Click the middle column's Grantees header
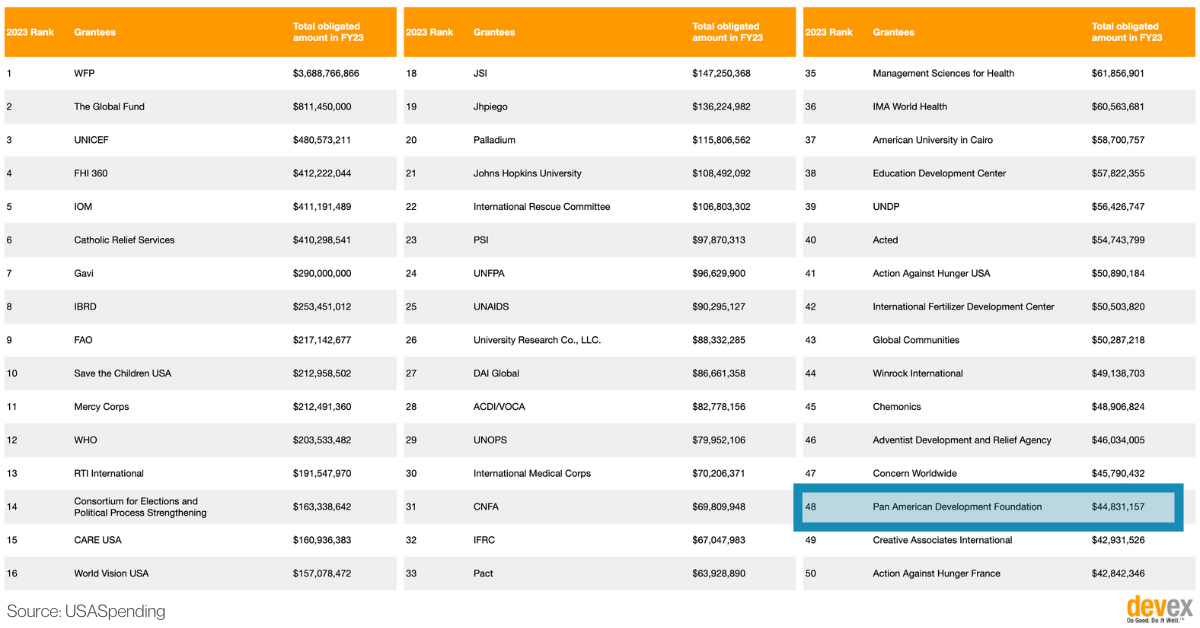Screen dimensions: 1200x628 494,32
